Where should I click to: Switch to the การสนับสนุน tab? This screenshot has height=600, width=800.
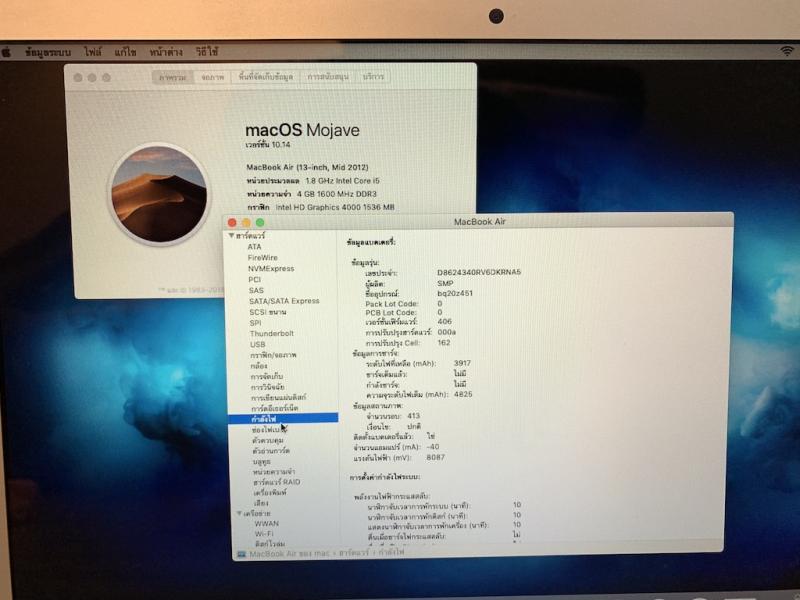tap(328, 77)
